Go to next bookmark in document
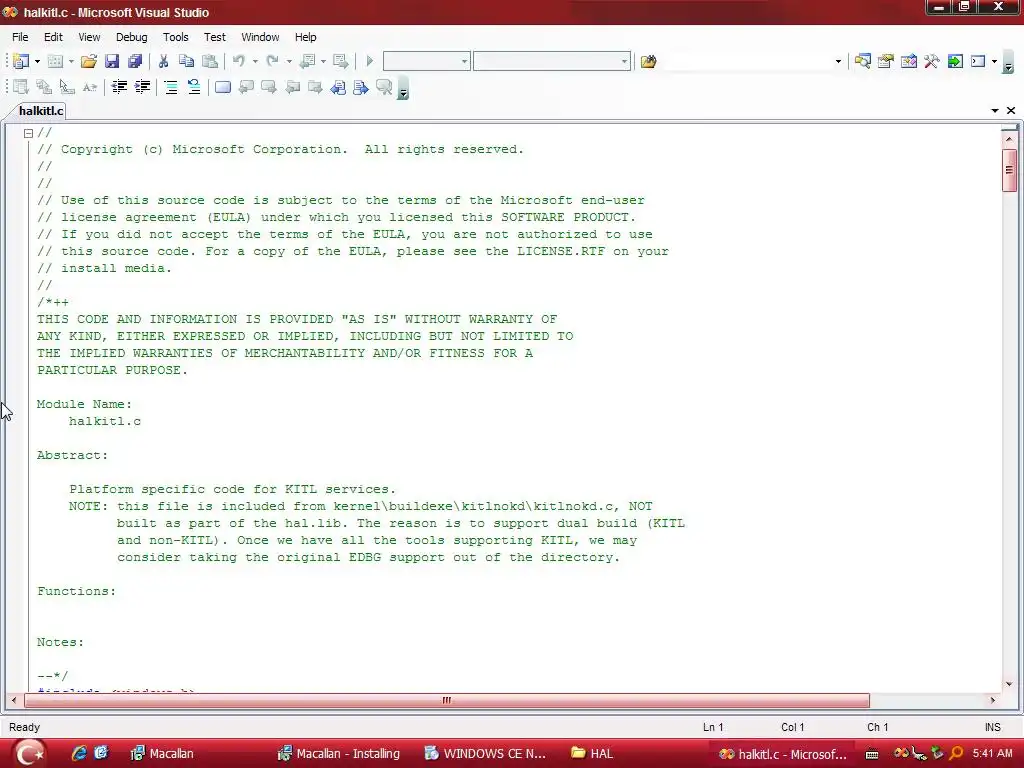Image resolution: width=1024 pixels, height=768 pixels. (361, 87)
